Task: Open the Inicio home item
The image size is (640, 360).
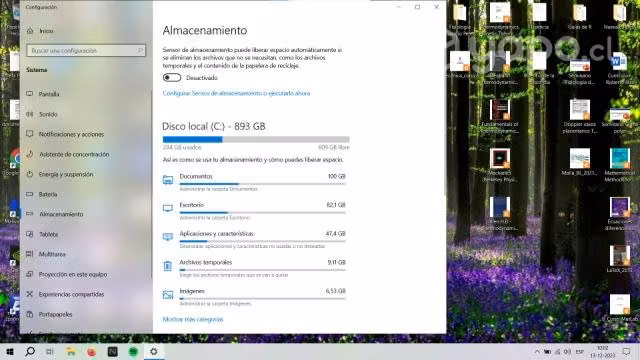Action: click(40, 31)
